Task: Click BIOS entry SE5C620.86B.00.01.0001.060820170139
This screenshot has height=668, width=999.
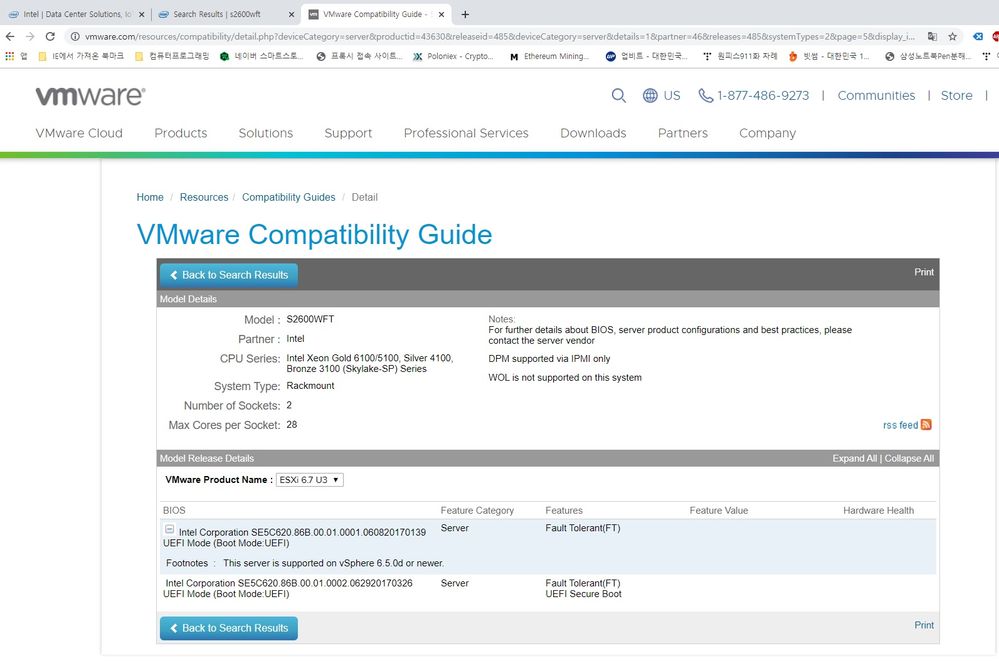Action: [x=302, y=532]
